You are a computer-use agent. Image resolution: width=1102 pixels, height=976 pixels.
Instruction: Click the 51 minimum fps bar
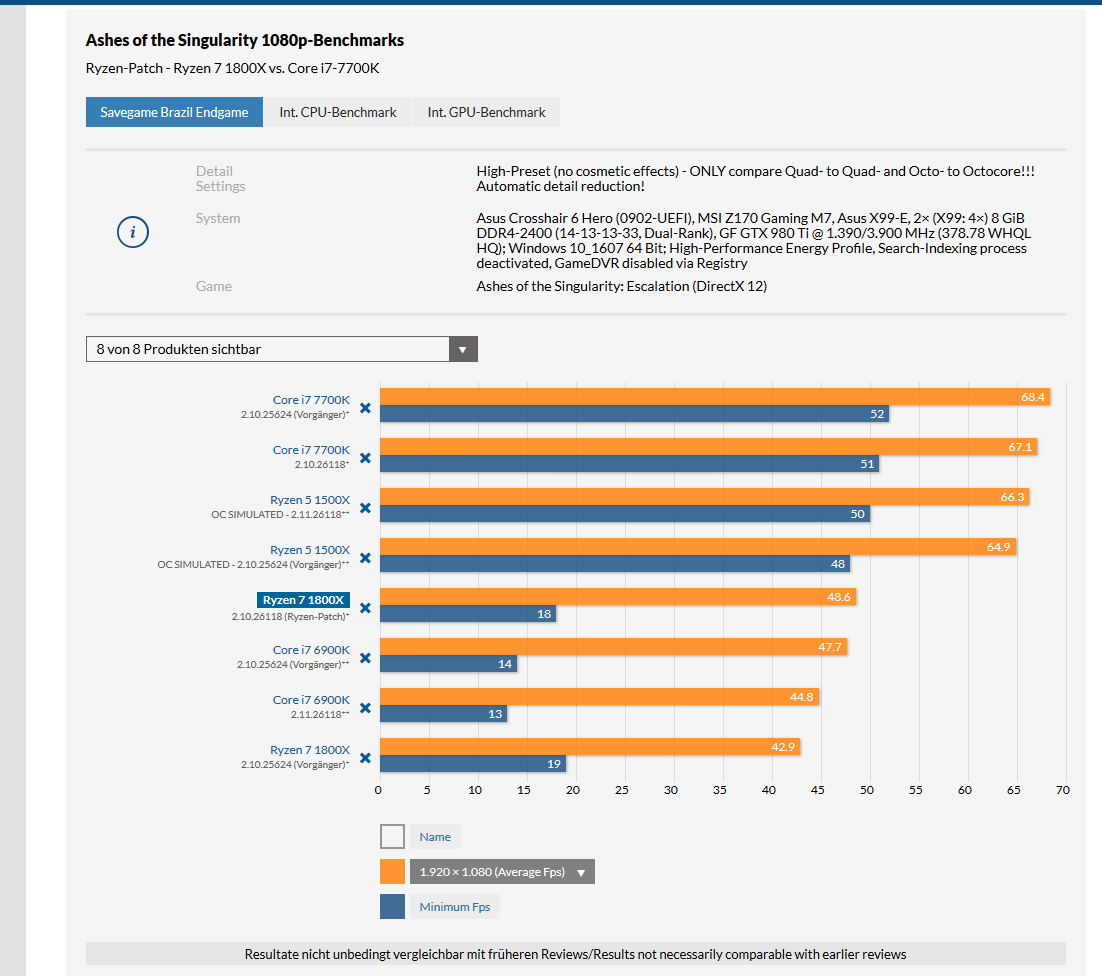630,464
